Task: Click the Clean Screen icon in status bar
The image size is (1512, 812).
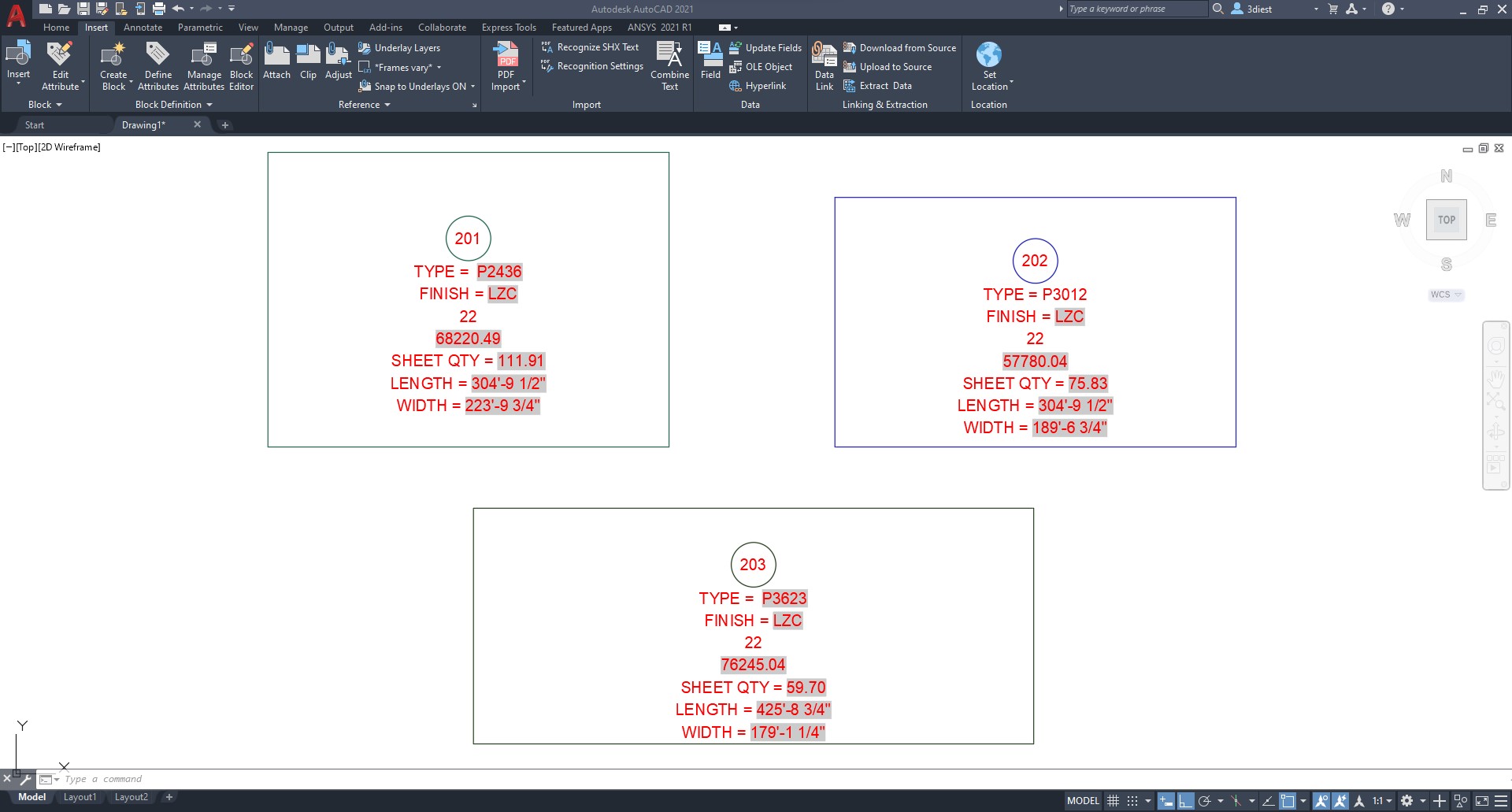Action: [1481, 801]
